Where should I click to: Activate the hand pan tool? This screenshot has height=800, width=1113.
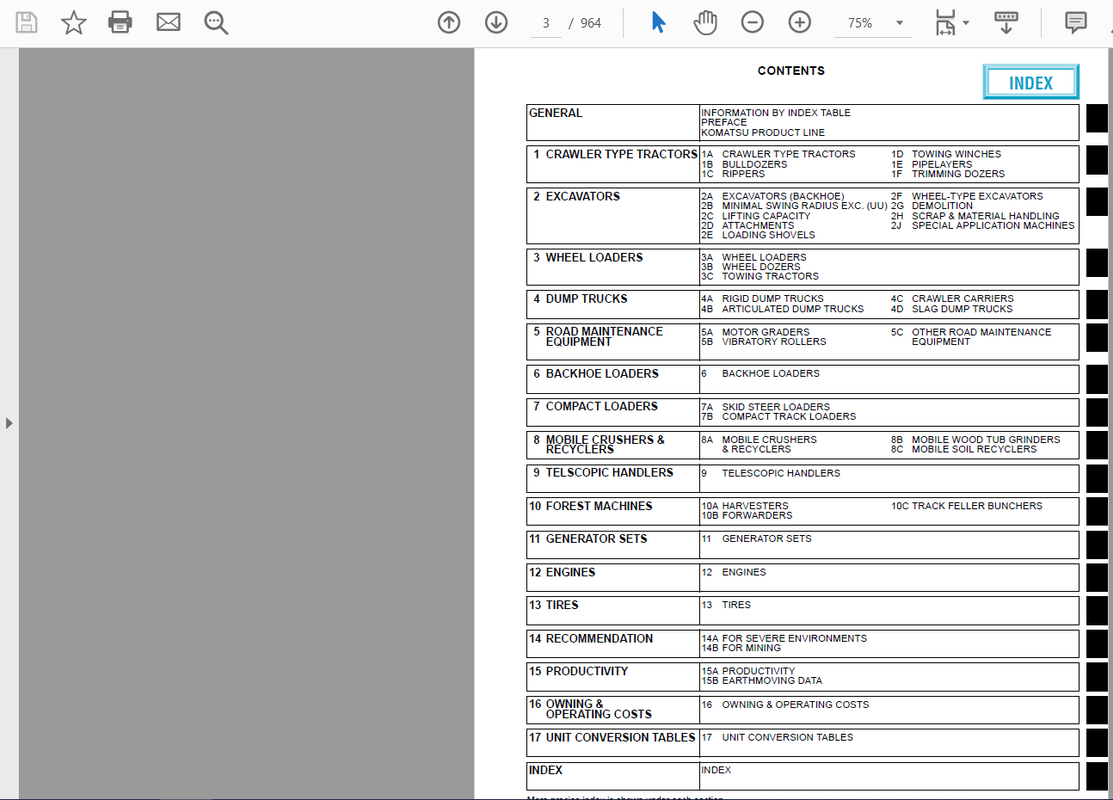[x=705, y=23]
